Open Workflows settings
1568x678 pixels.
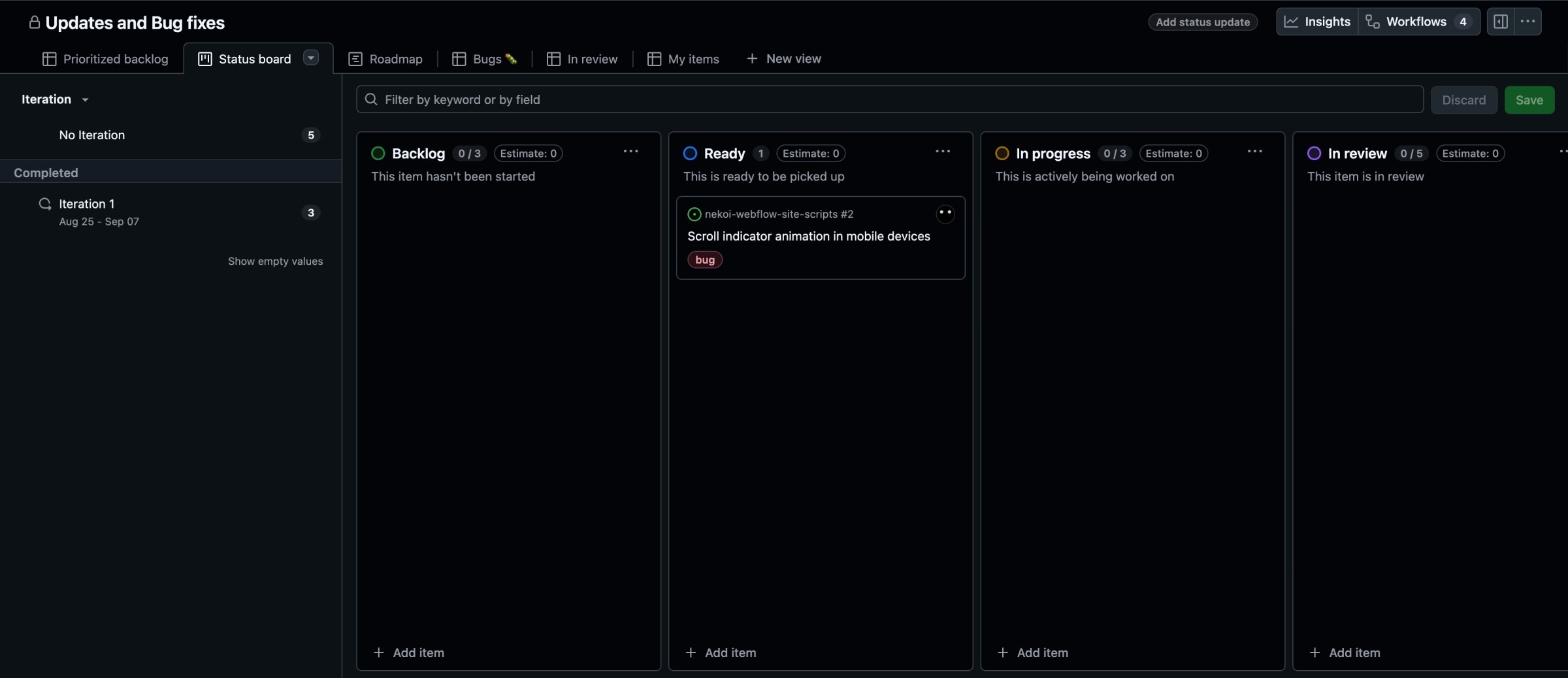(x=1419, y=22)
